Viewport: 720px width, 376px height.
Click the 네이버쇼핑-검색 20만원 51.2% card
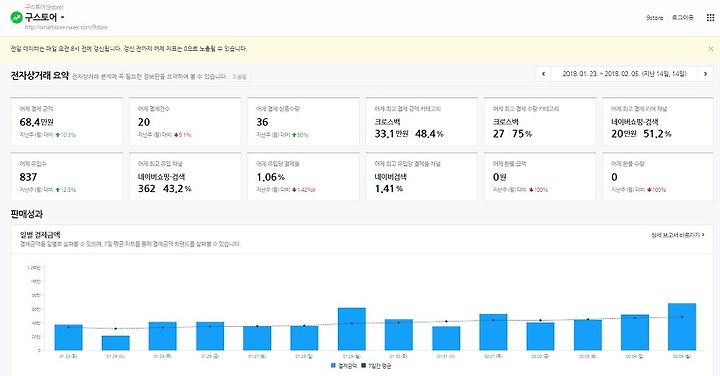point(658,122)
